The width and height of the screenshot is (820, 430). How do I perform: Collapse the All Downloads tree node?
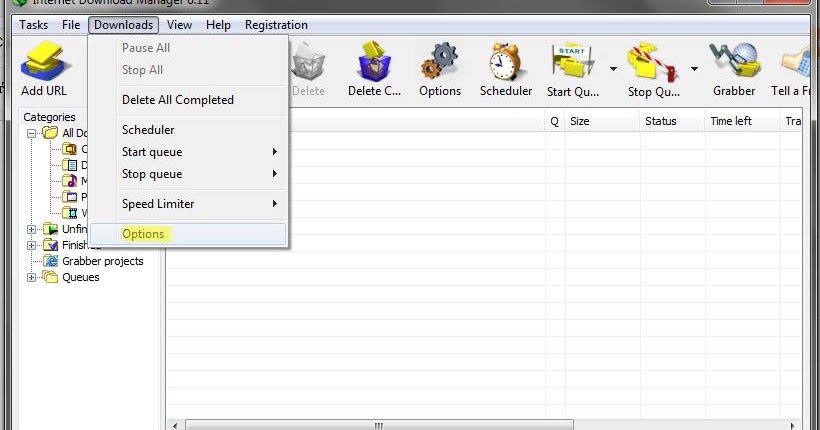pos(31,133)
